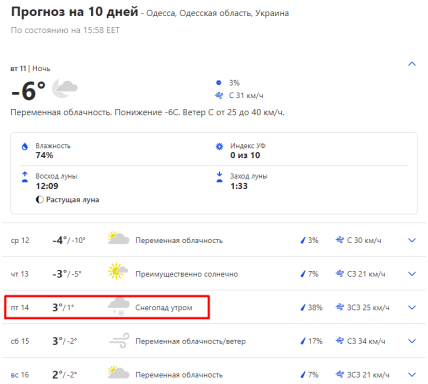Click the 'ЗСЗ 25 км/ч' wind value
Image resolution: width=428 pixels, height=384 pixels.
pos(368,307)
